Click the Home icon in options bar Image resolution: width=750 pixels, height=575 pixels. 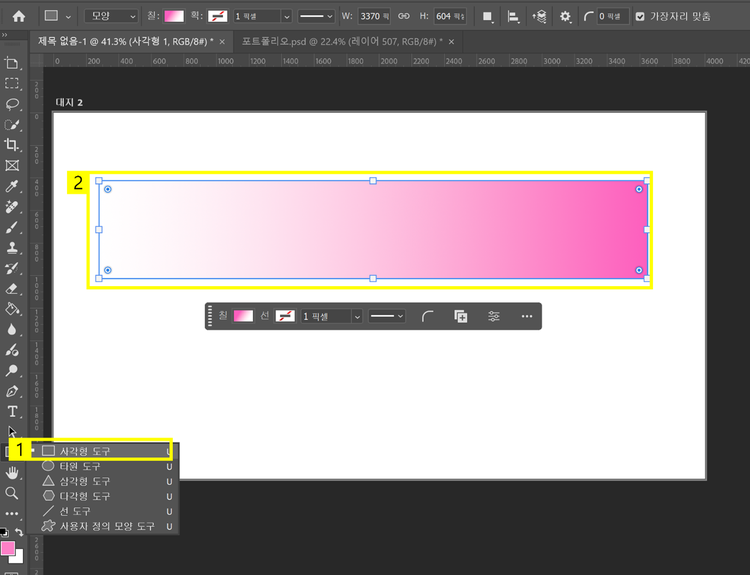coord(18,16)
